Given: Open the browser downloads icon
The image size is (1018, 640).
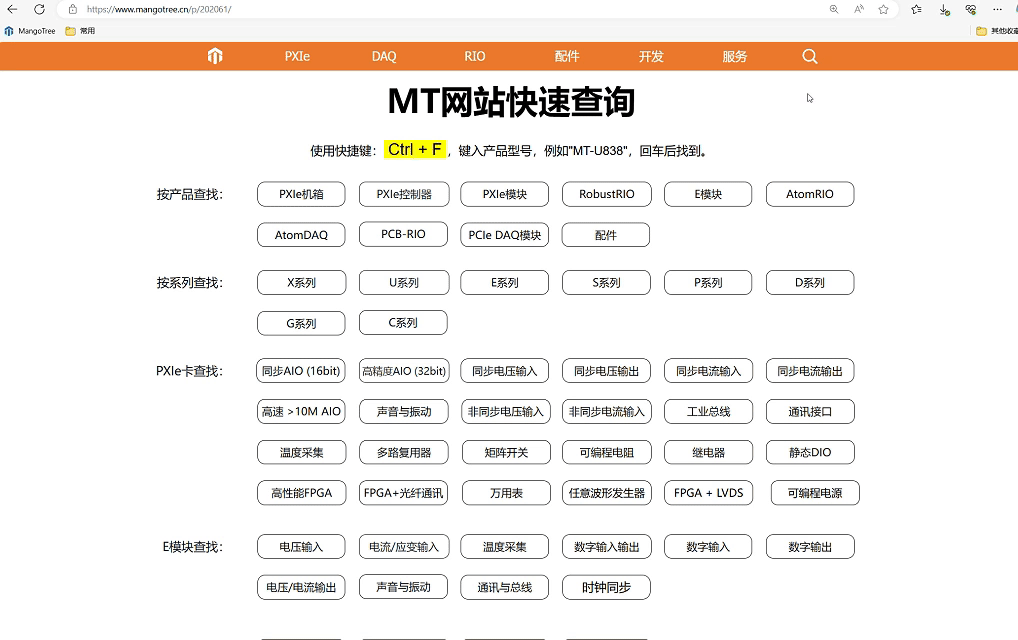Looking at the screenshot, I should coord(944,9).
